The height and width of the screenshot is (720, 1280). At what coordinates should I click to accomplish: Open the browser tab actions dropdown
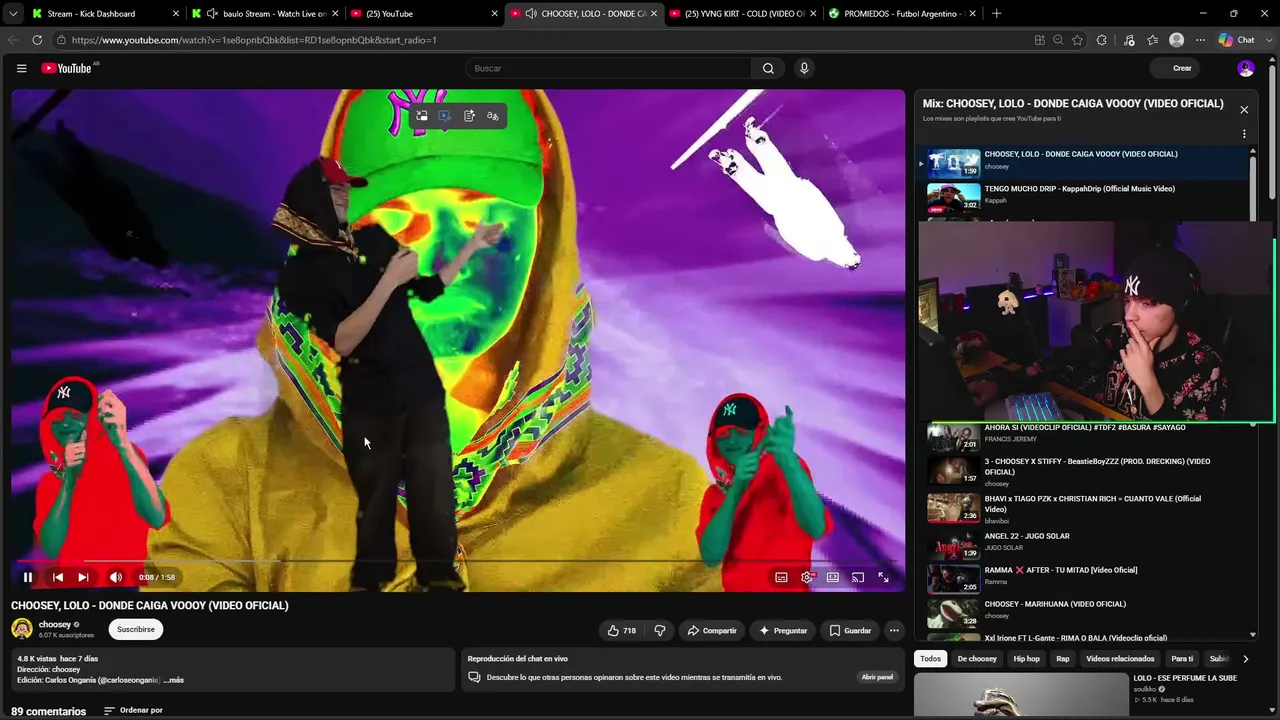coord(13,14)
